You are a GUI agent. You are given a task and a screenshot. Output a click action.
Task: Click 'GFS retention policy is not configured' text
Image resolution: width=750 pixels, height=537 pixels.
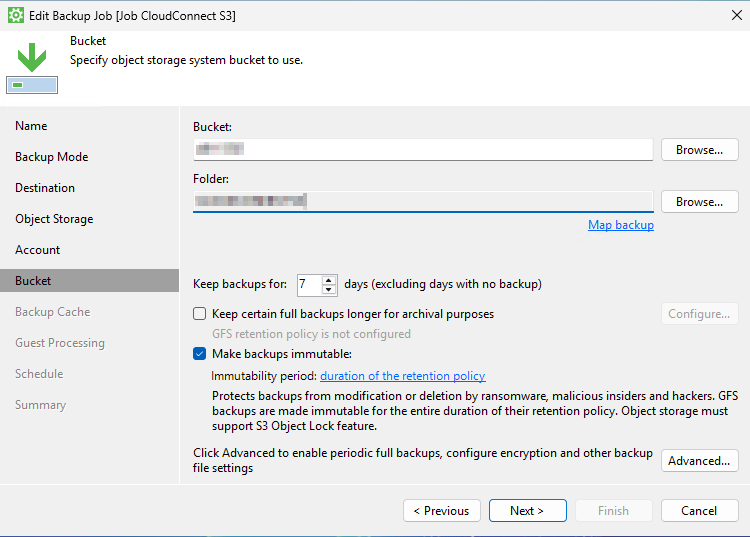(311, 334)
